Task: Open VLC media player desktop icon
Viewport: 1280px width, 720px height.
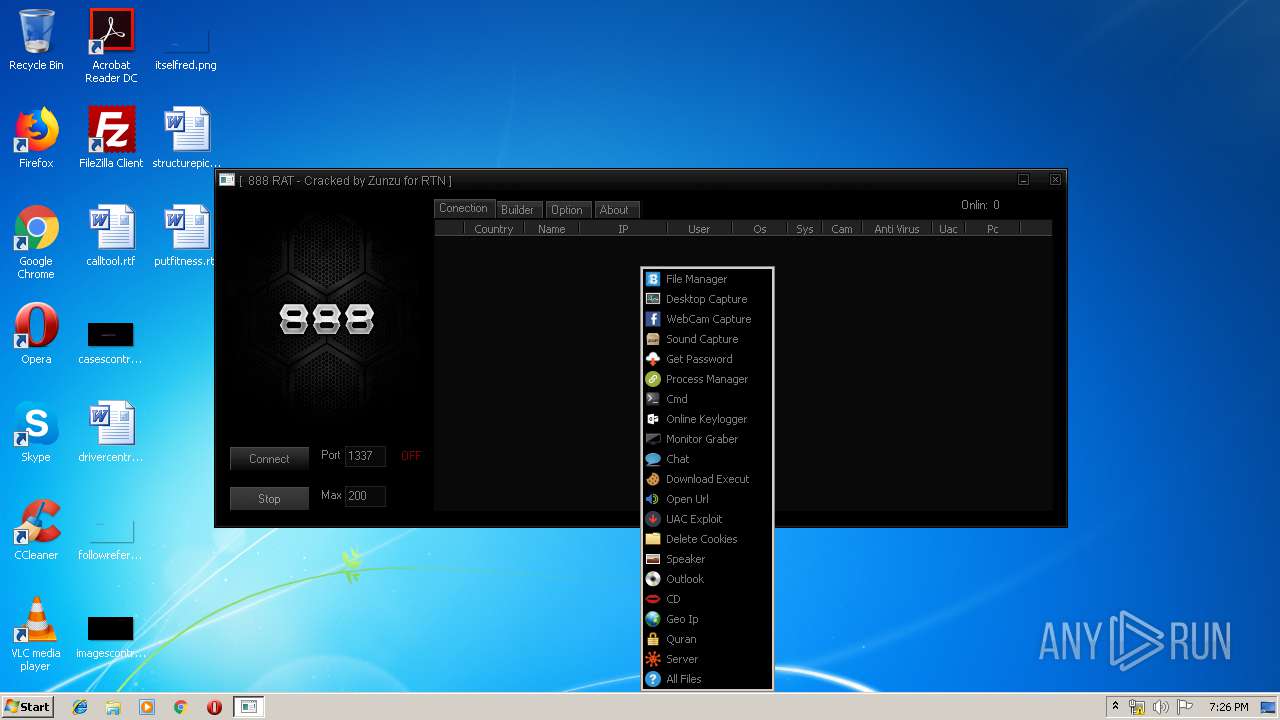Action: coord(36,634)
